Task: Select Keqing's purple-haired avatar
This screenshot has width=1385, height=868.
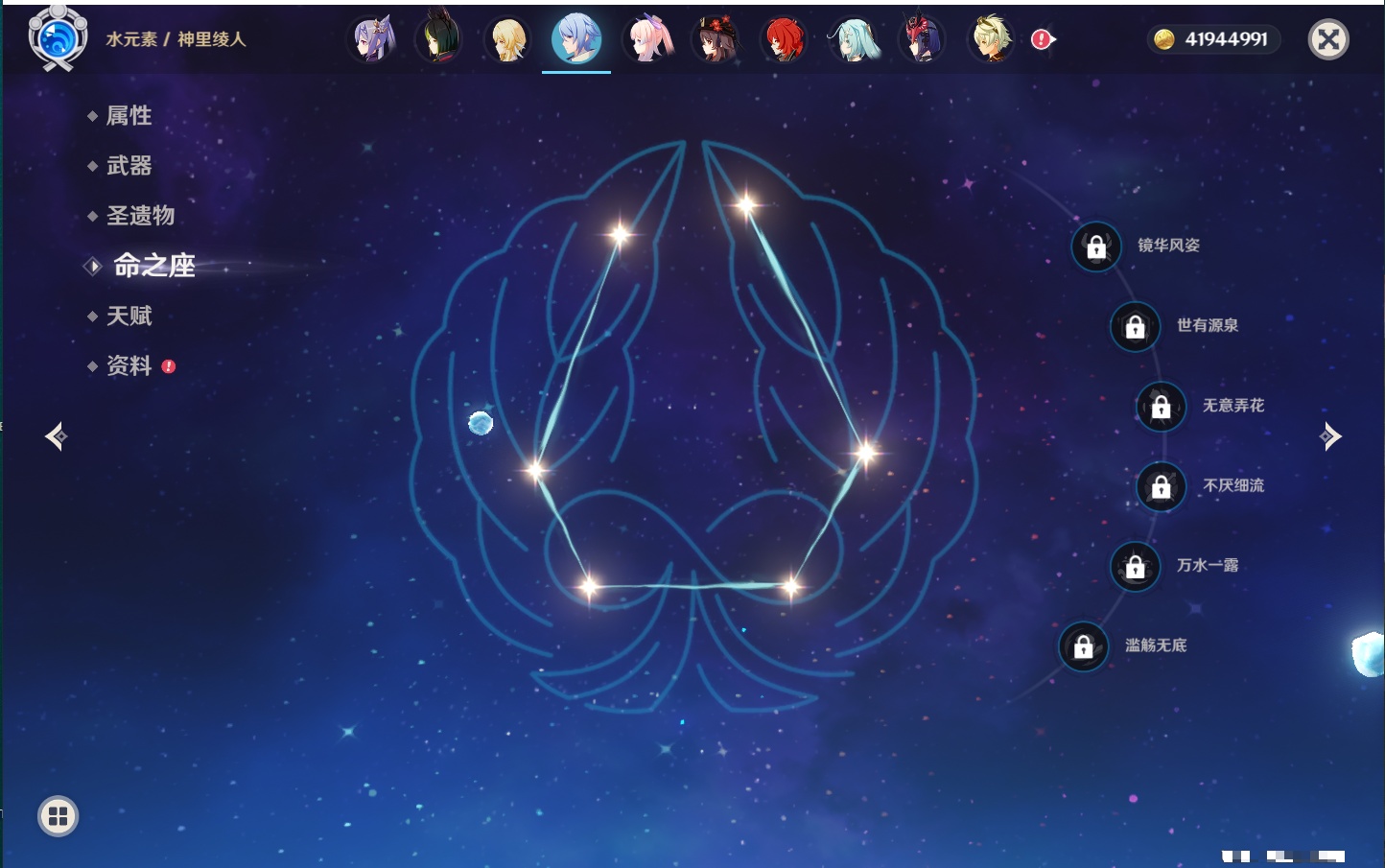Action: coord(373,39)
